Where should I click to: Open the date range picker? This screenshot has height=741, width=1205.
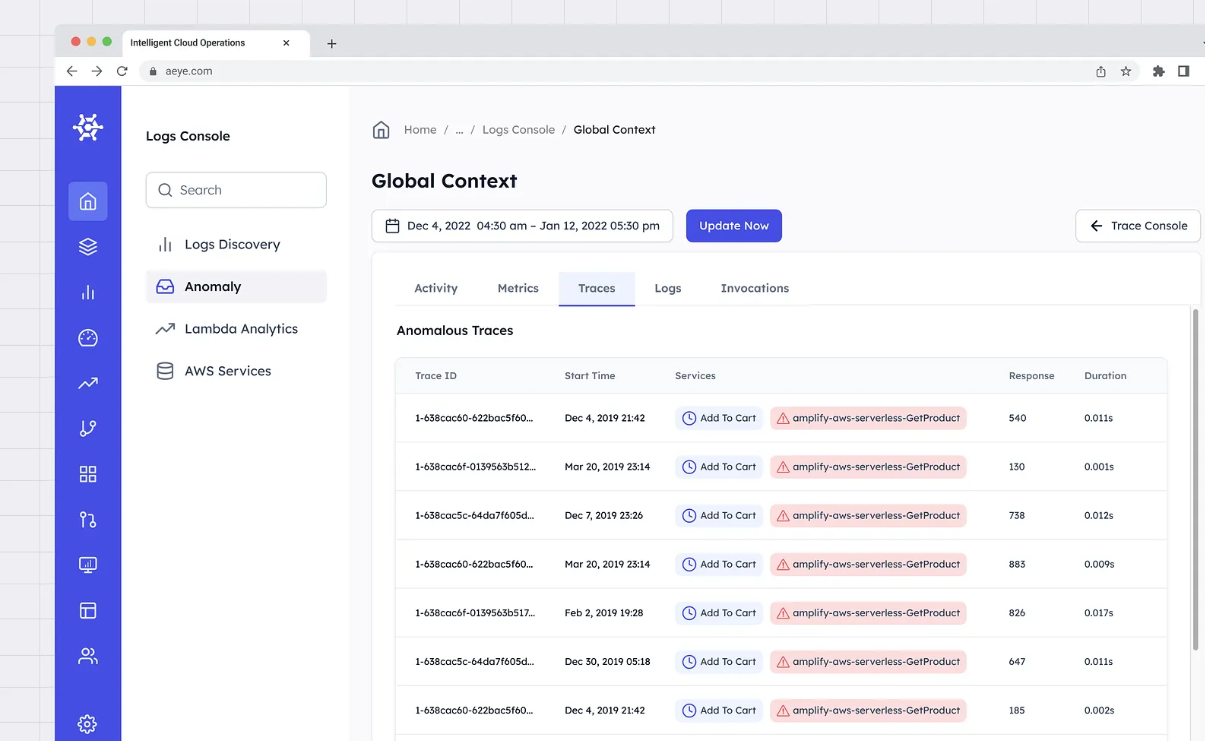coord(522,226)
